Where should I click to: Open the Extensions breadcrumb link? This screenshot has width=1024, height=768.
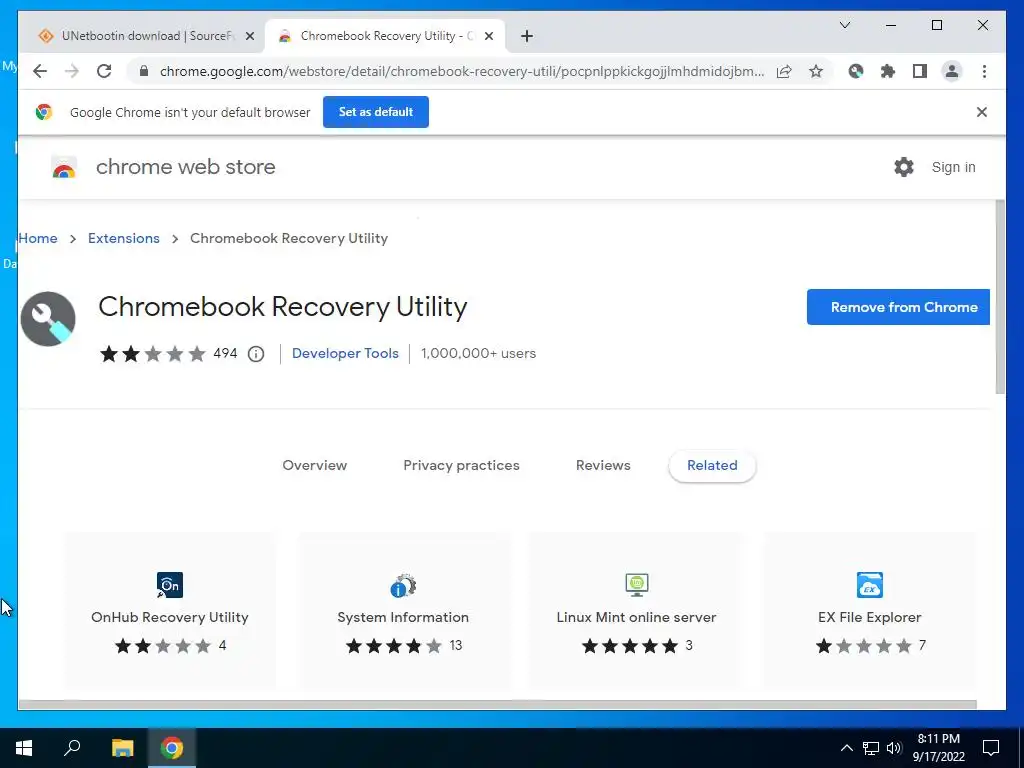(123, 238)
